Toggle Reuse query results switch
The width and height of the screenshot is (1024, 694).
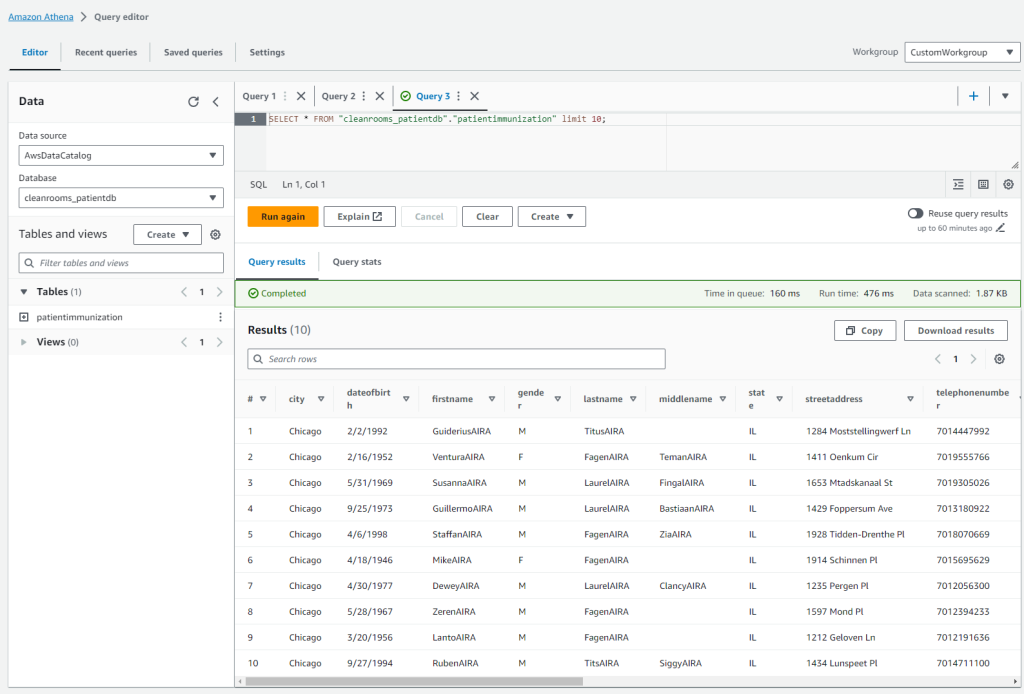tap(915, 213)
